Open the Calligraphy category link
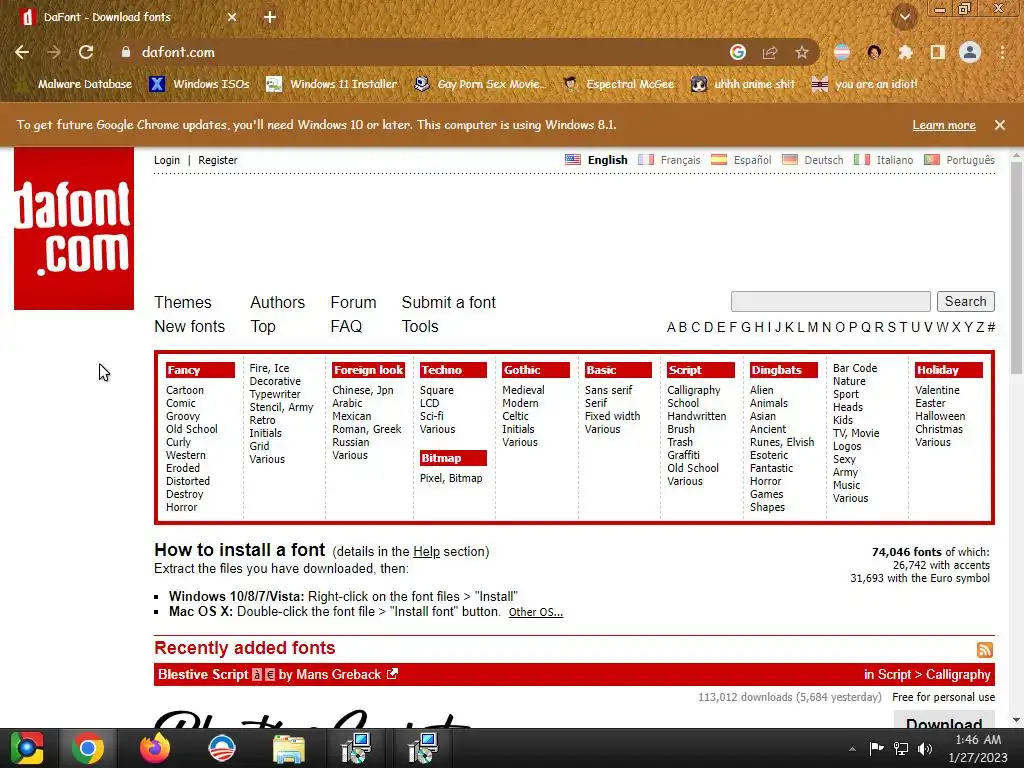 pyautogui.click(x=694, y=390)
